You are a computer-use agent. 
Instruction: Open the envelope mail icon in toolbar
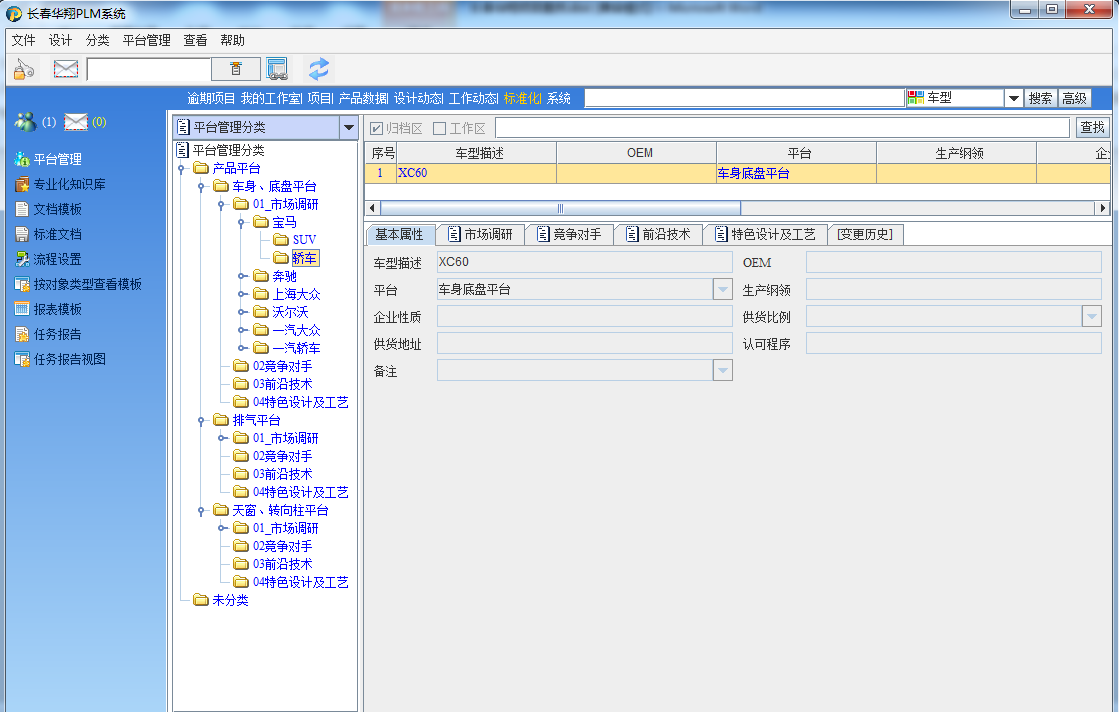[x=66, y=69]
